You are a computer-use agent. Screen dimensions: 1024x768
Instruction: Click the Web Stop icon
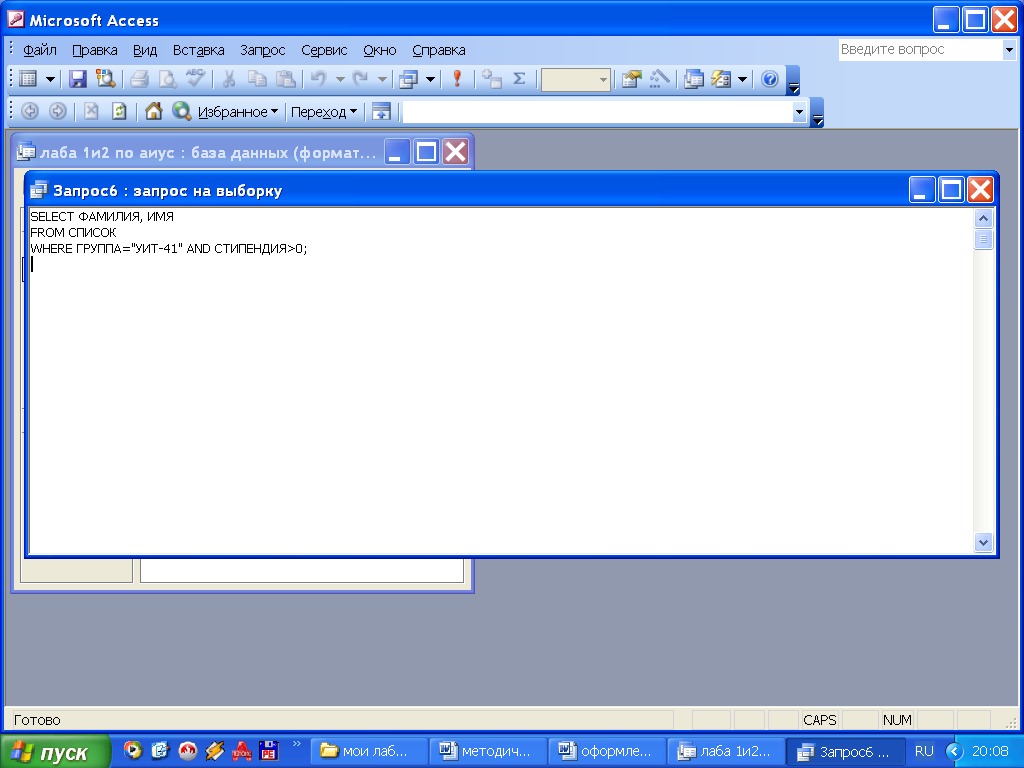coord(91,112)
